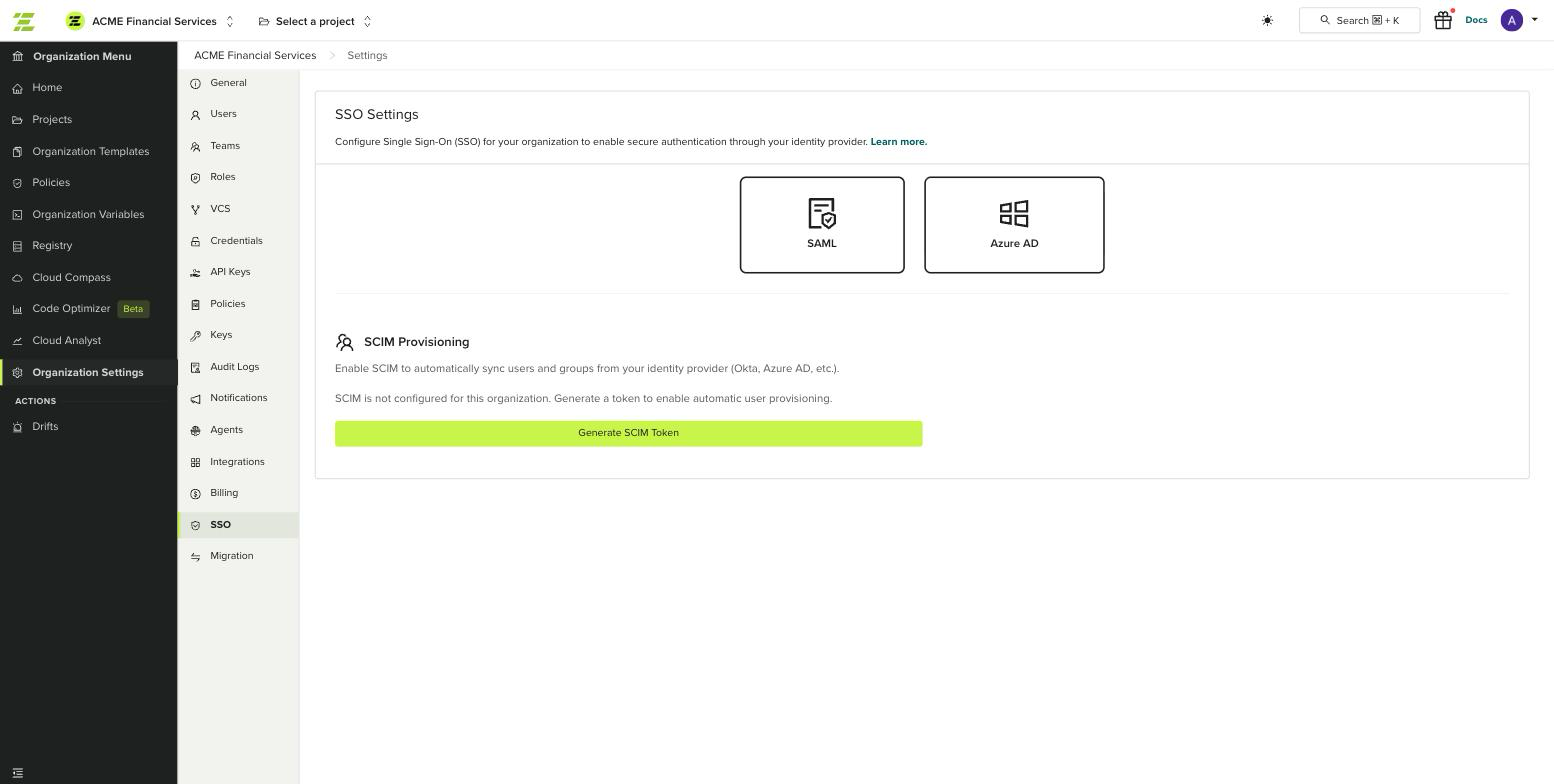Click the green logo at top left

coord(24,21)
